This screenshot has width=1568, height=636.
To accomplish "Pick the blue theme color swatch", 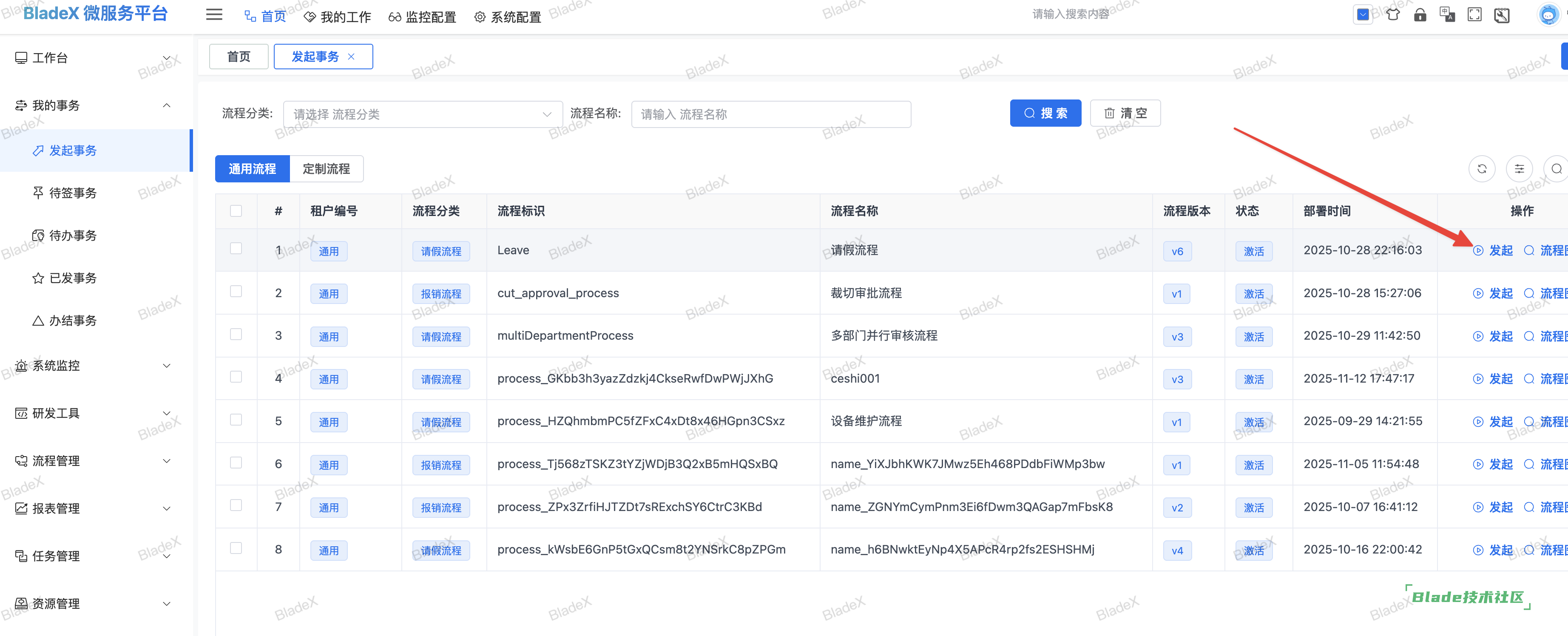I will [x=1363, y=14].
